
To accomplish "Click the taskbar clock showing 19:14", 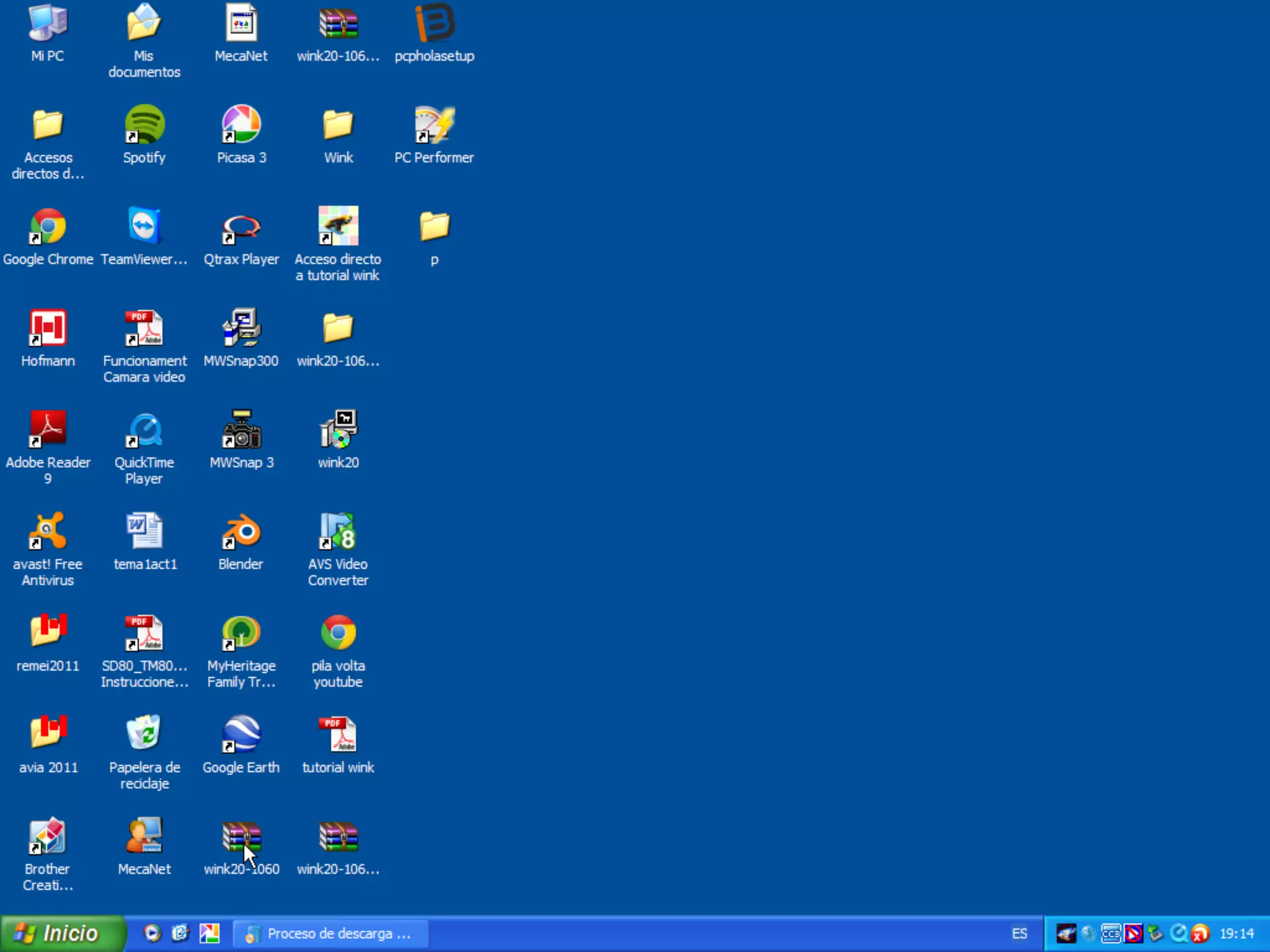I will point(1237,933).
